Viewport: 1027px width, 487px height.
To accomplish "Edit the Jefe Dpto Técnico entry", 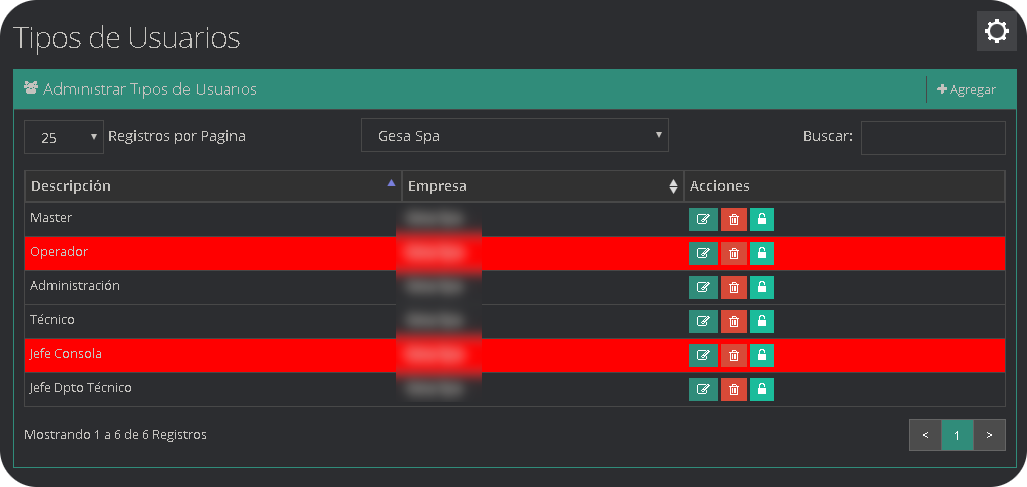I will 703,390.
